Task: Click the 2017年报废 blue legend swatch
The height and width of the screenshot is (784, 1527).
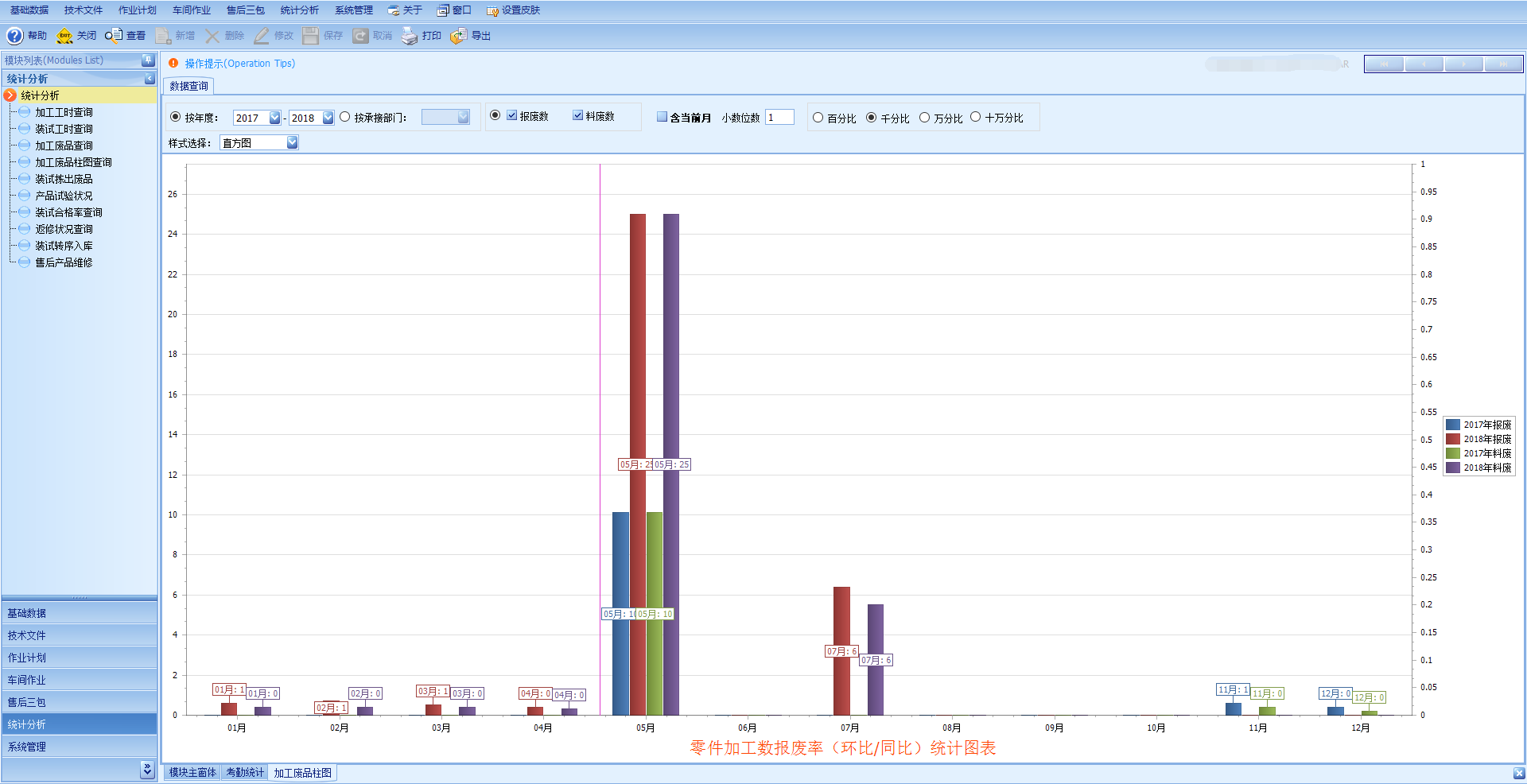Action: [1453, 425]
